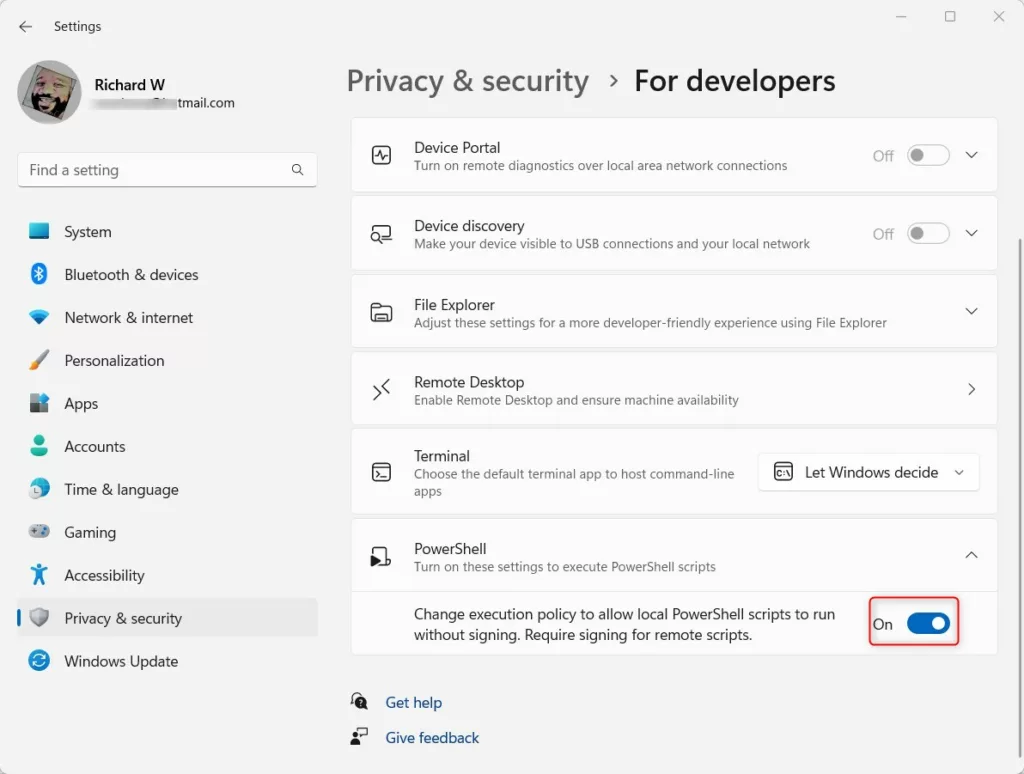The image size is (1024, 774).
Task: Open Bluetooth & devices category
Action: point(167,275)
